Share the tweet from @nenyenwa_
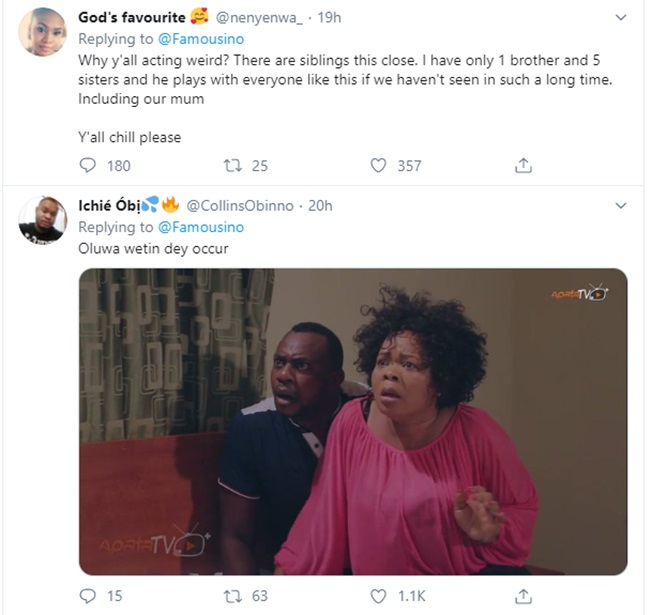 pyautogui.click(x=522, y=165)
